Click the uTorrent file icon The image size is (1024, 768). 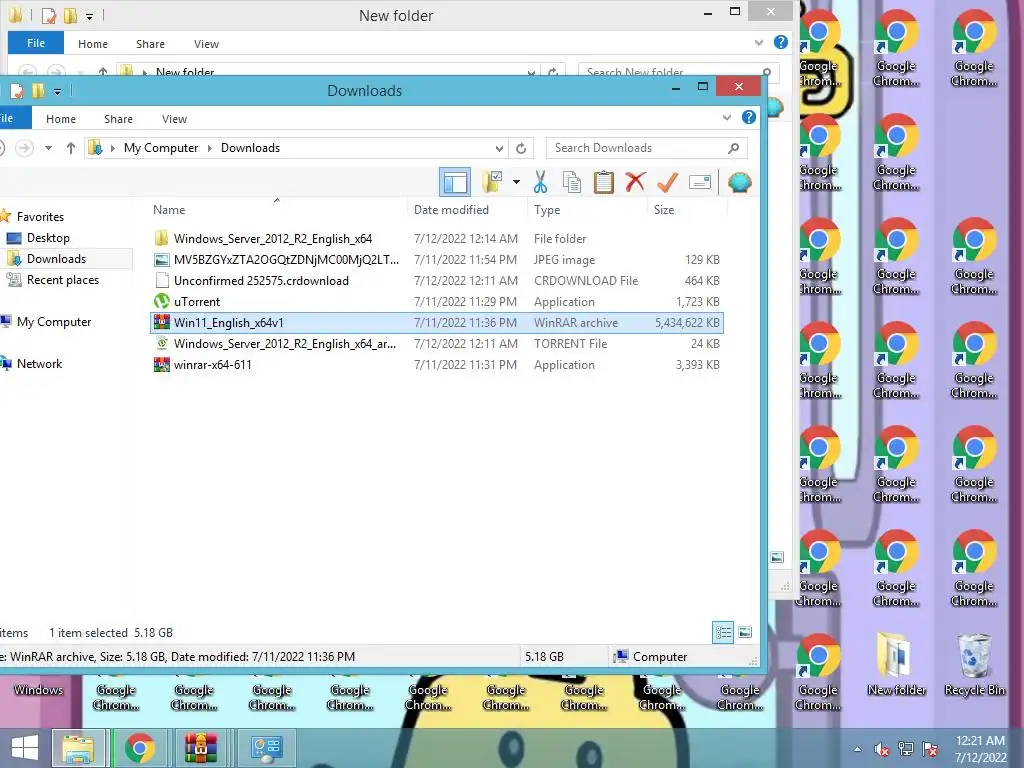(161, 302)
